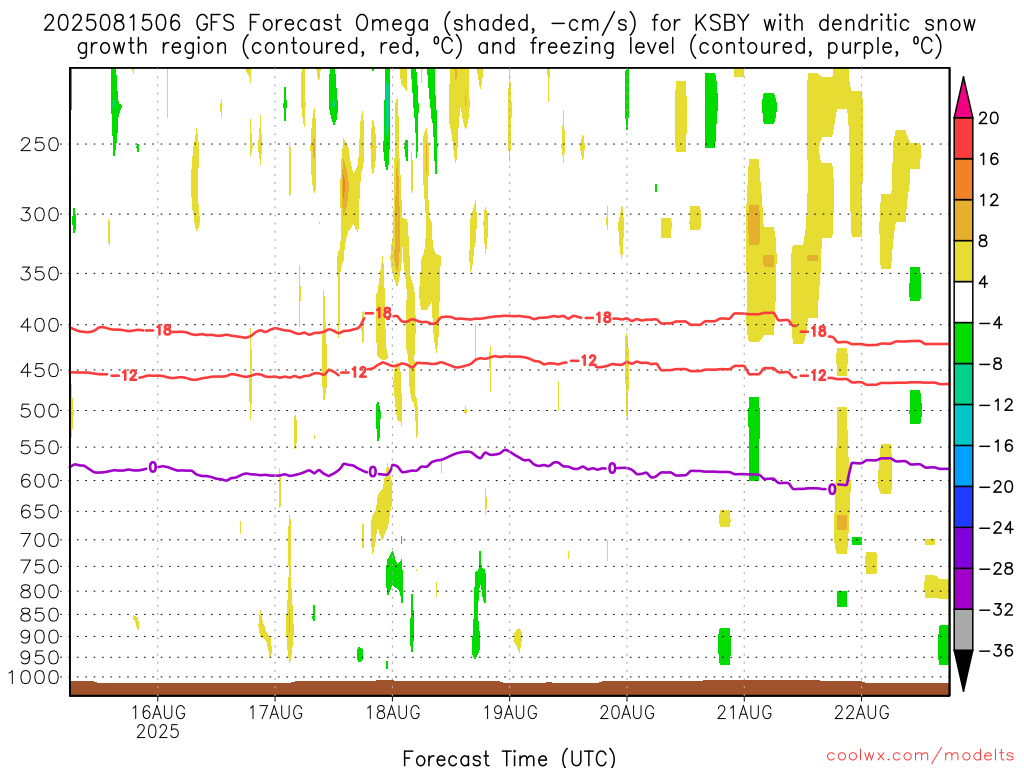Click the 450 pressure axis label
1024x768 pixels.
(x=40, y=370)
